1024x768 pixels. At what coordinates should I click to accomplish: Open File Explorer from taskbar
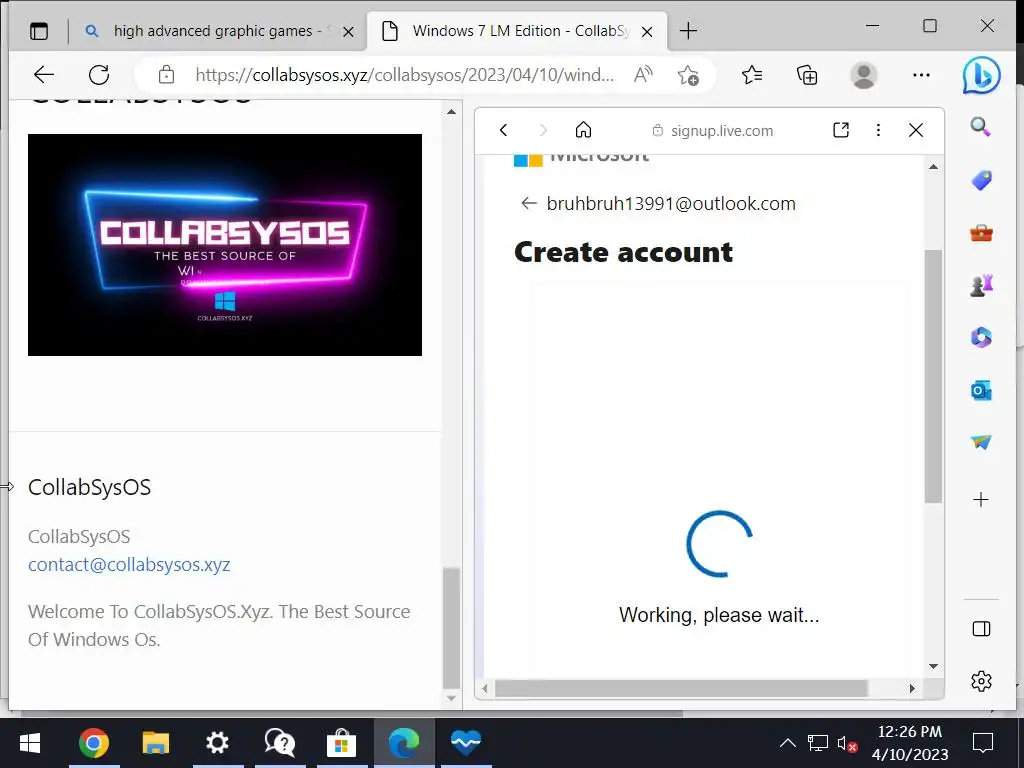tap(155, 743)
